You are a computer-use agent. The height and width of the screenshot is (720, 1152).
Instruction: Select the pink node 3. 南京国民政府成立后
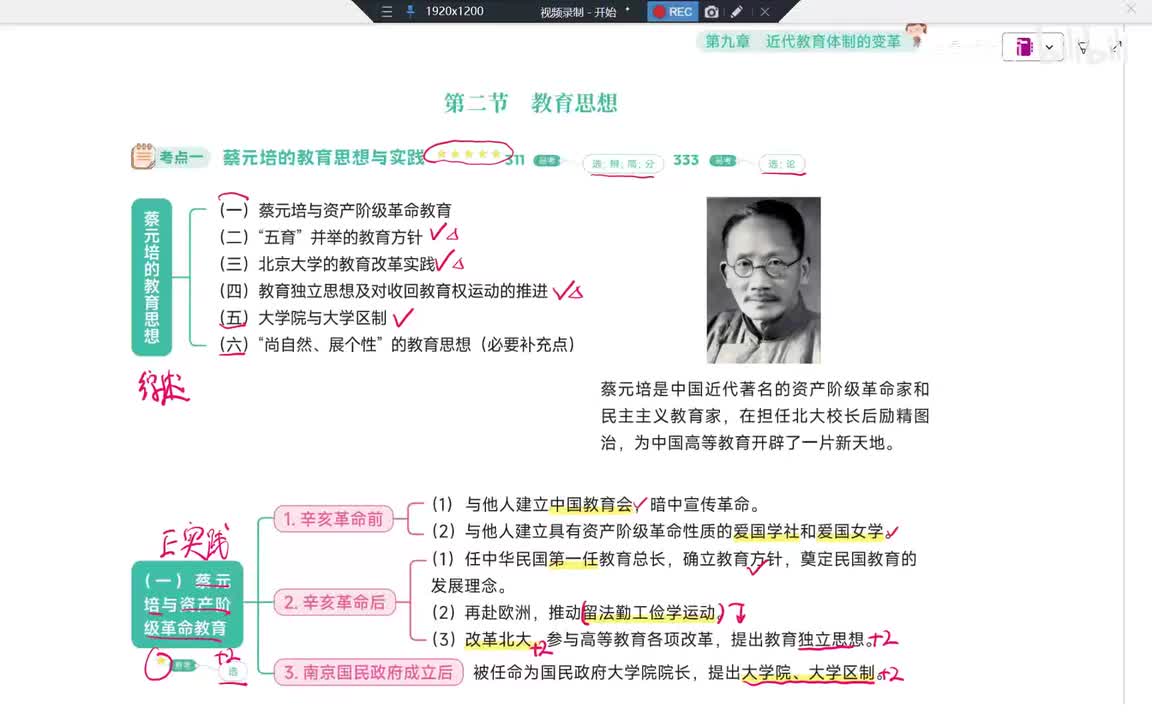tap(368, 672)
